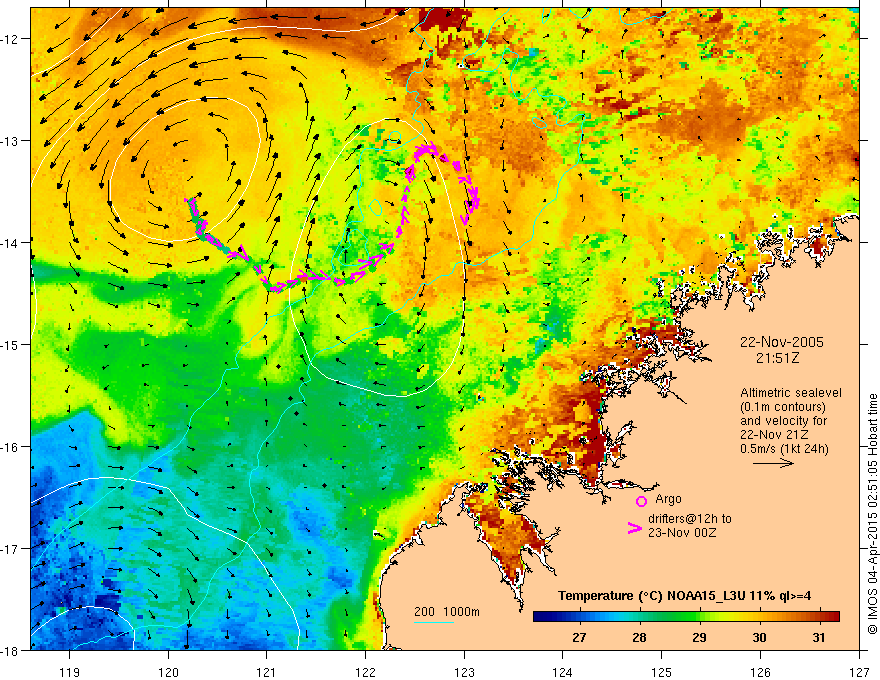Image resolution: width=880 pixels, height=680 pixels.
Task: Click the colour bar tick label 27
Action: pos(579,637)
